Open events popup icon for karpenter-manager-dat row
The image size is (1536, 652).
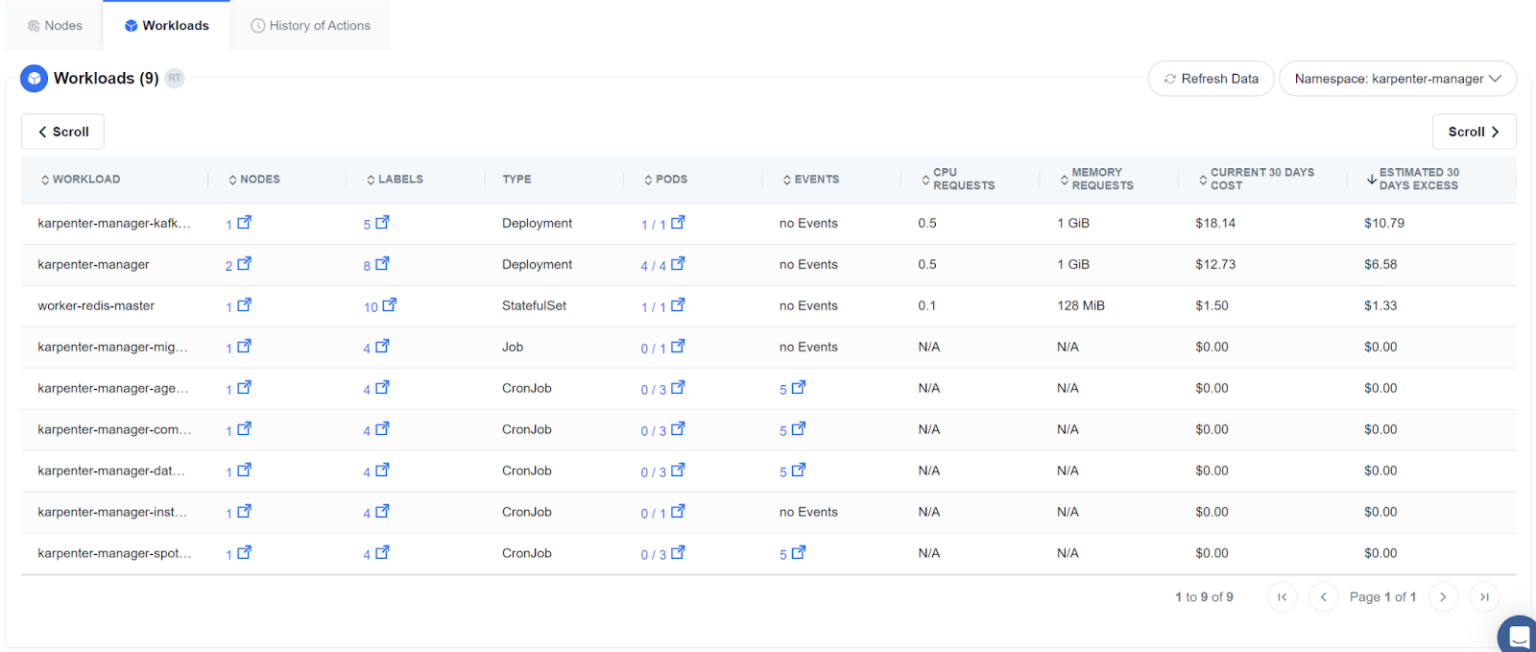798,470
